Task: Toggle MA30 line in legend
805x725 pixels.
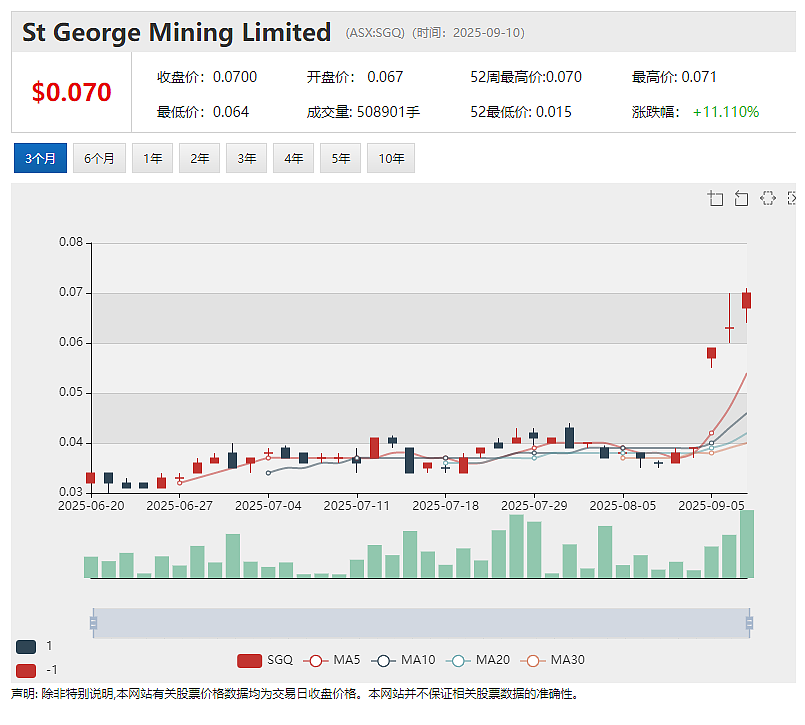Action: pyautogui.click(x=552, y=660)
